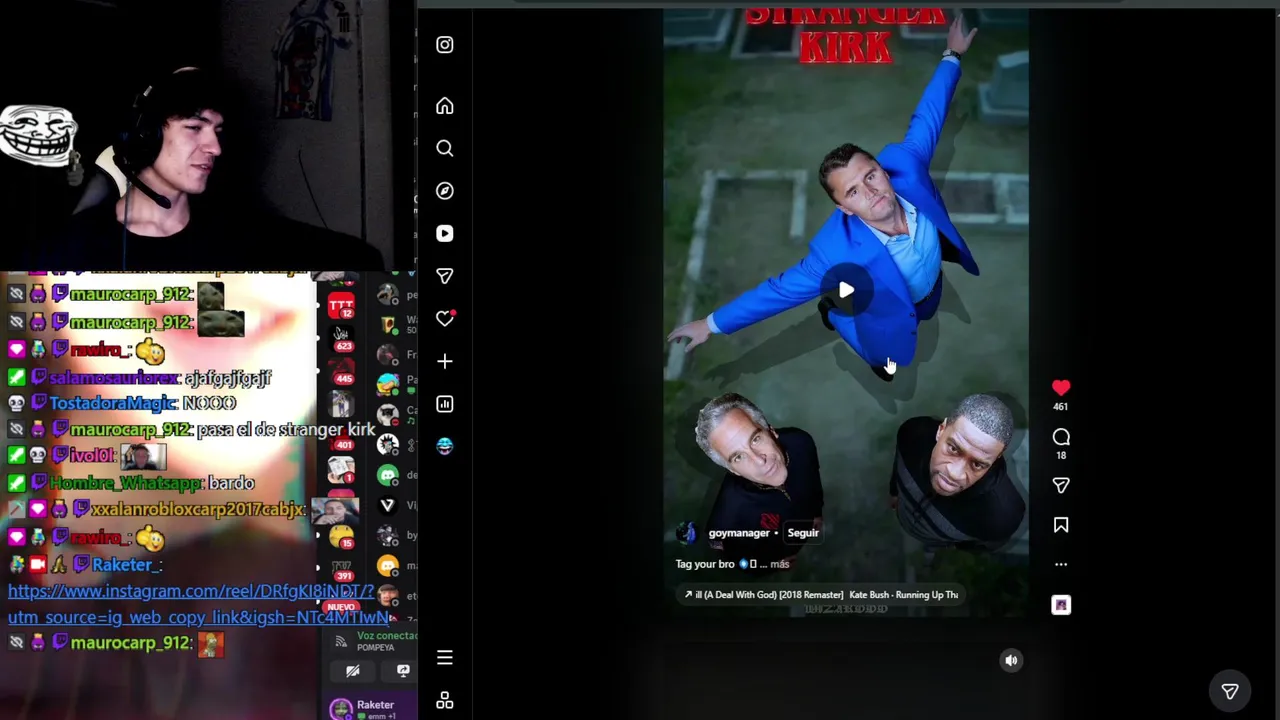Toggle Discord camera button
This screenshot has height=720, width=1280.
(x=352, y=671)
